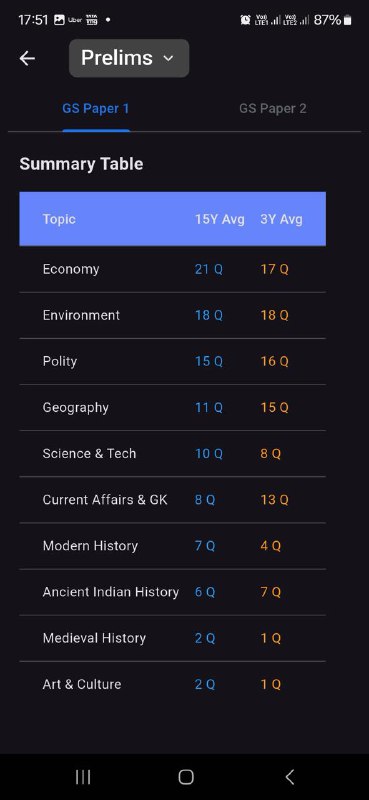Tap the back arrow icon

[x=27, y=59]
